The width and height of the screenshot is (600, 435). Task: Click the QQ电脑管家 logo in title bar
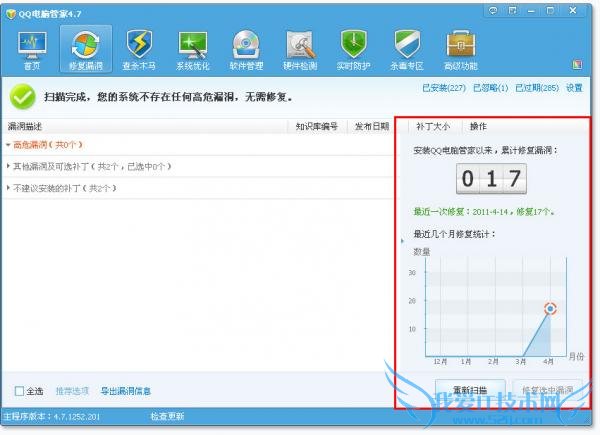11,14
